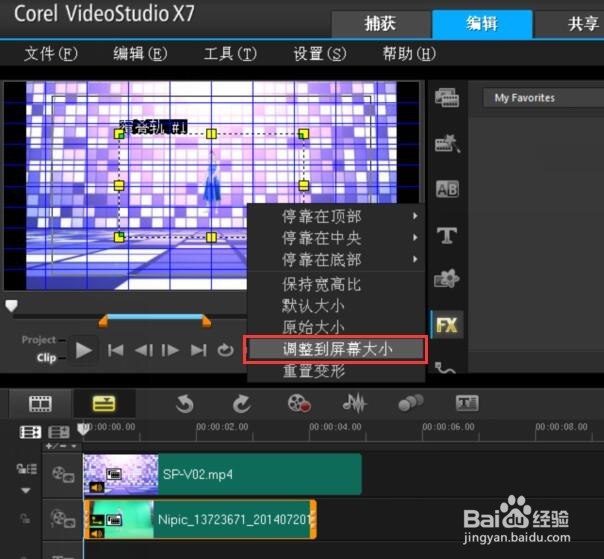The height and width of the screenshot is (559, 604).
Task: Switch to the 共享 tab
Action: coord(570,24)
